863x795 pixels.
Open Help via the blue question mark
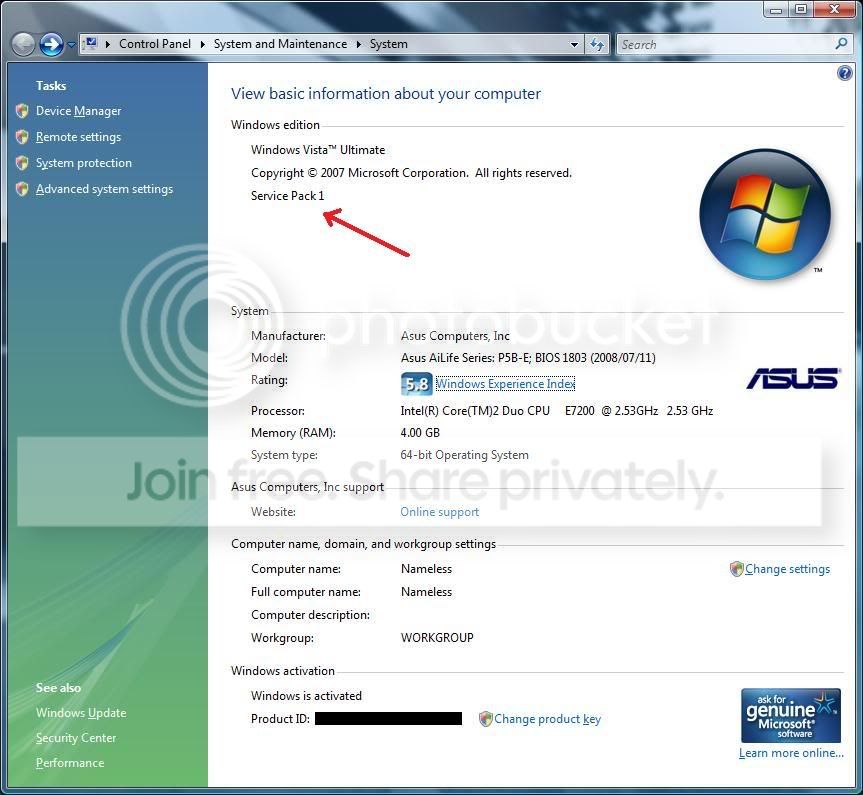(844, 73)
